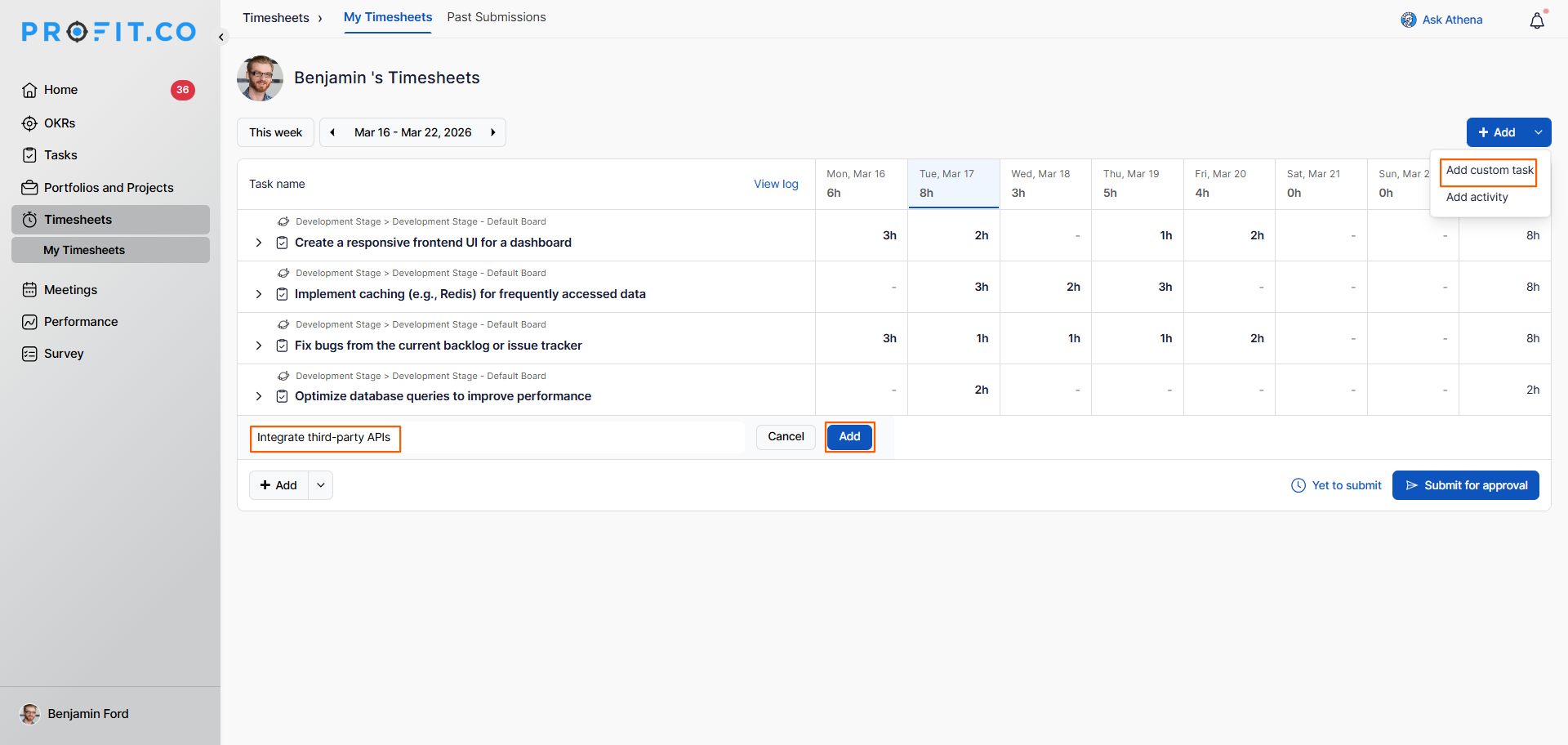This screenshot has height=745, width=1568.
Task: Open the Meetings section
Action: [x=70, y=290]
